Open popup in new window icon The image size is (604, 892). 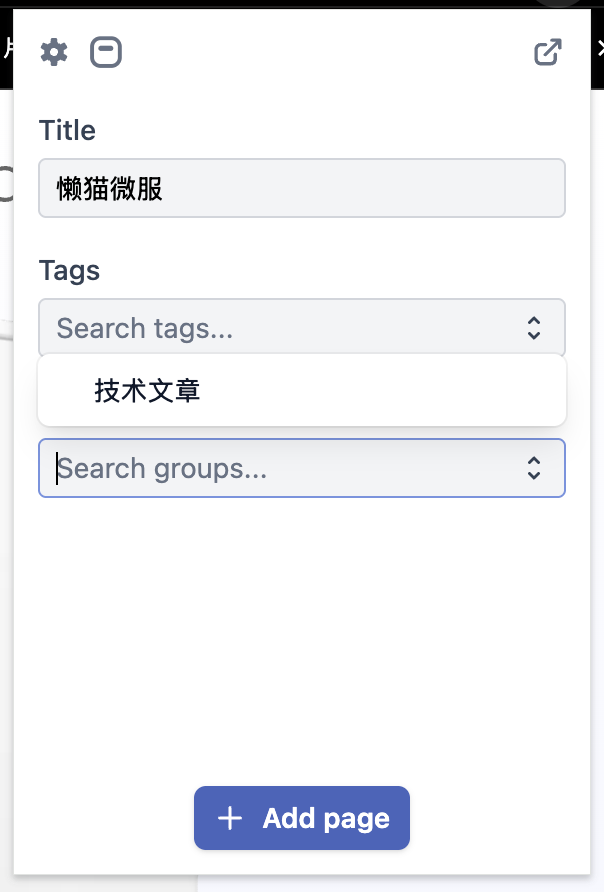[548, 52]
